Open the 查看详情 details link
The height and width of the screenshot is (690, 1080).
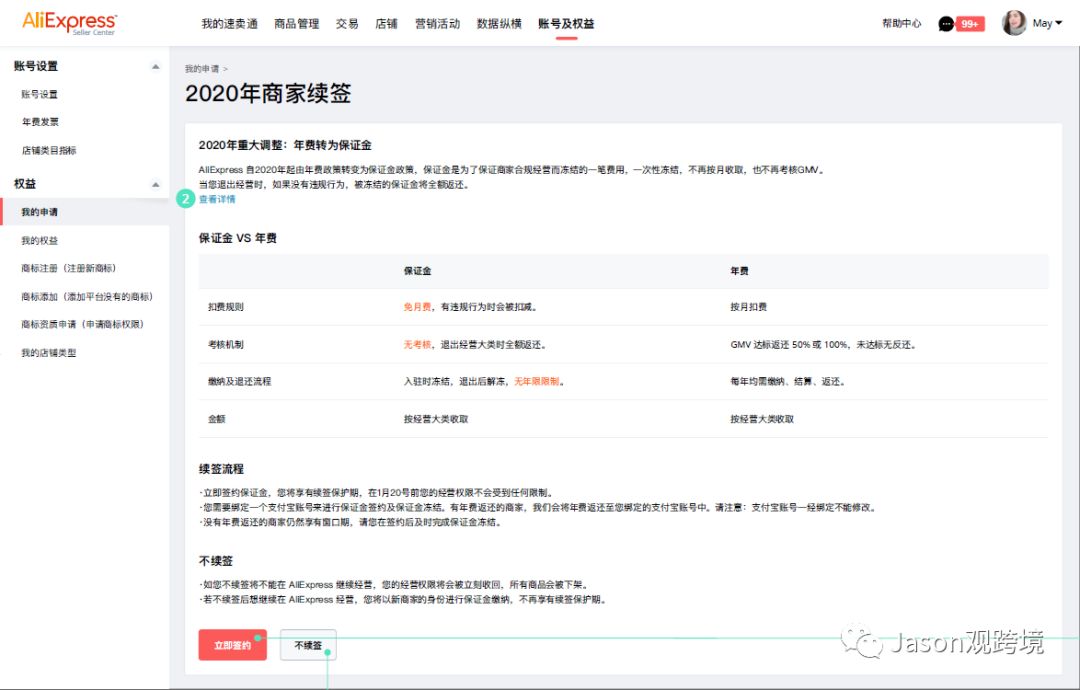click(x=217, y=199)
